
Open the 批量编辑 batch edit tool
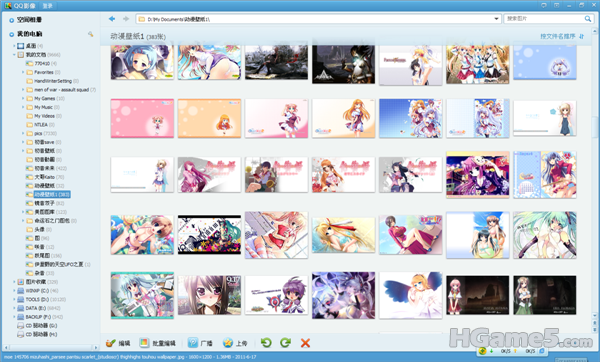[157, 343]
